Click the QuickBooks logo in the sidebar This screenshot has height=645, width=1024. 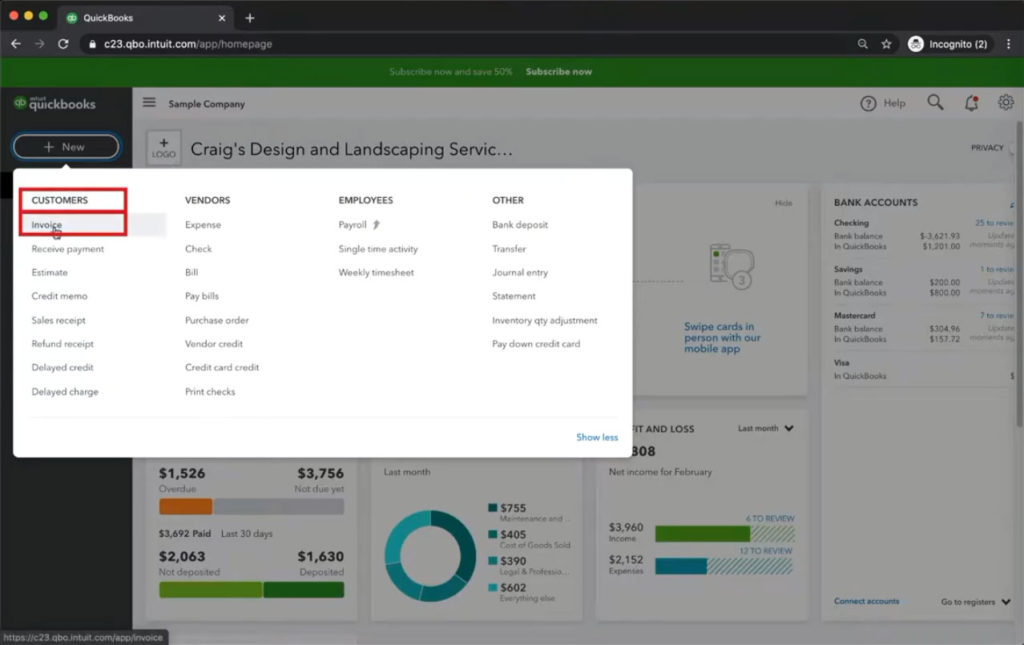click(55, 104)
